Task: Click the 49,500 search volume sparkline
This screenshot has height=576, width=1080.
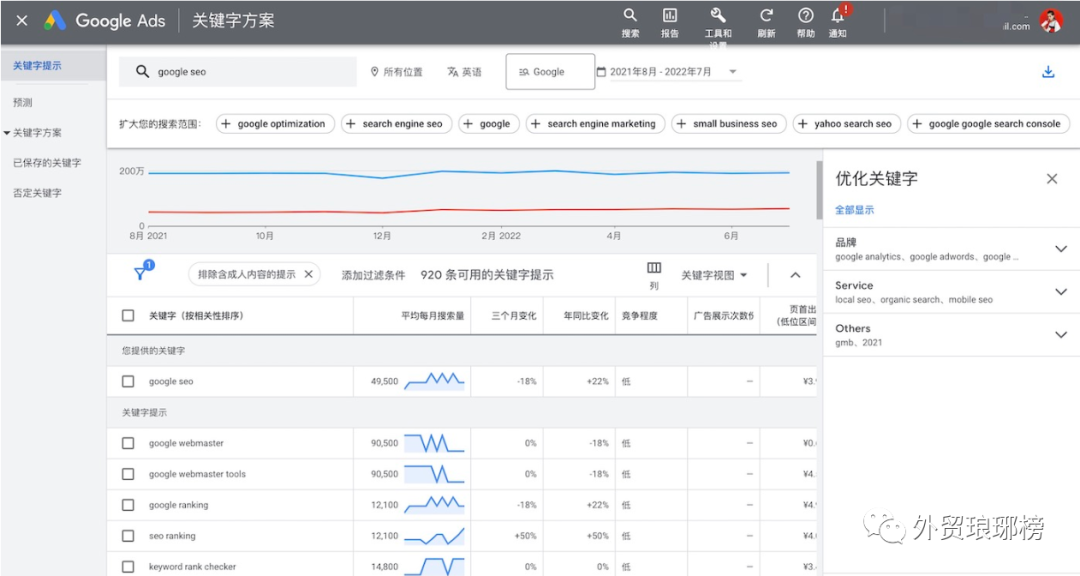Action: click(434, 381)
